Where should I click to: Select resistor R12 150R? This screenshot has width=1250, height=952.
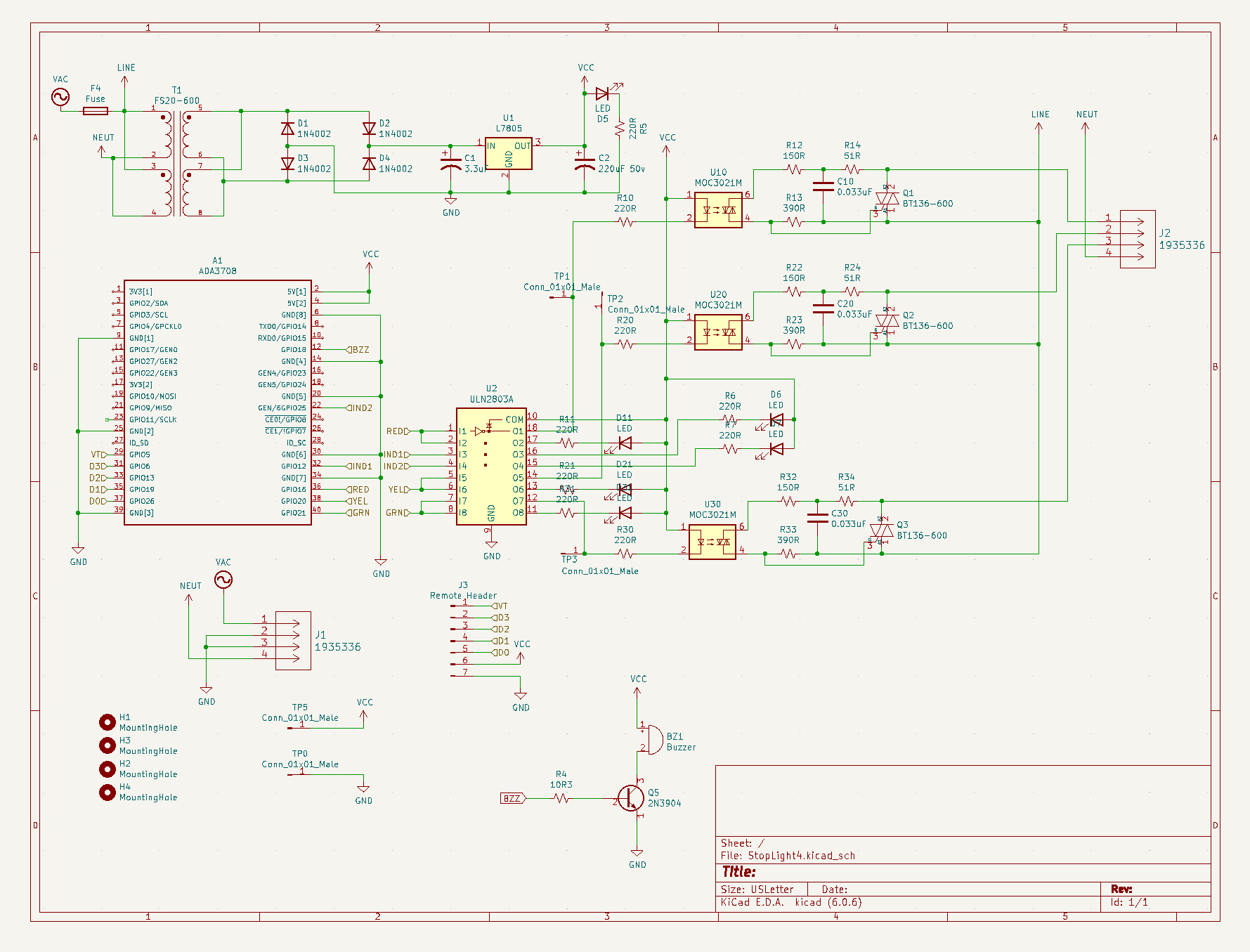point(794,169)
